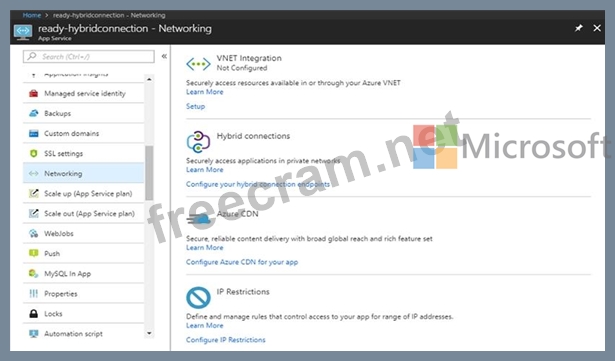Open the Backups menu item

point(84,113)
